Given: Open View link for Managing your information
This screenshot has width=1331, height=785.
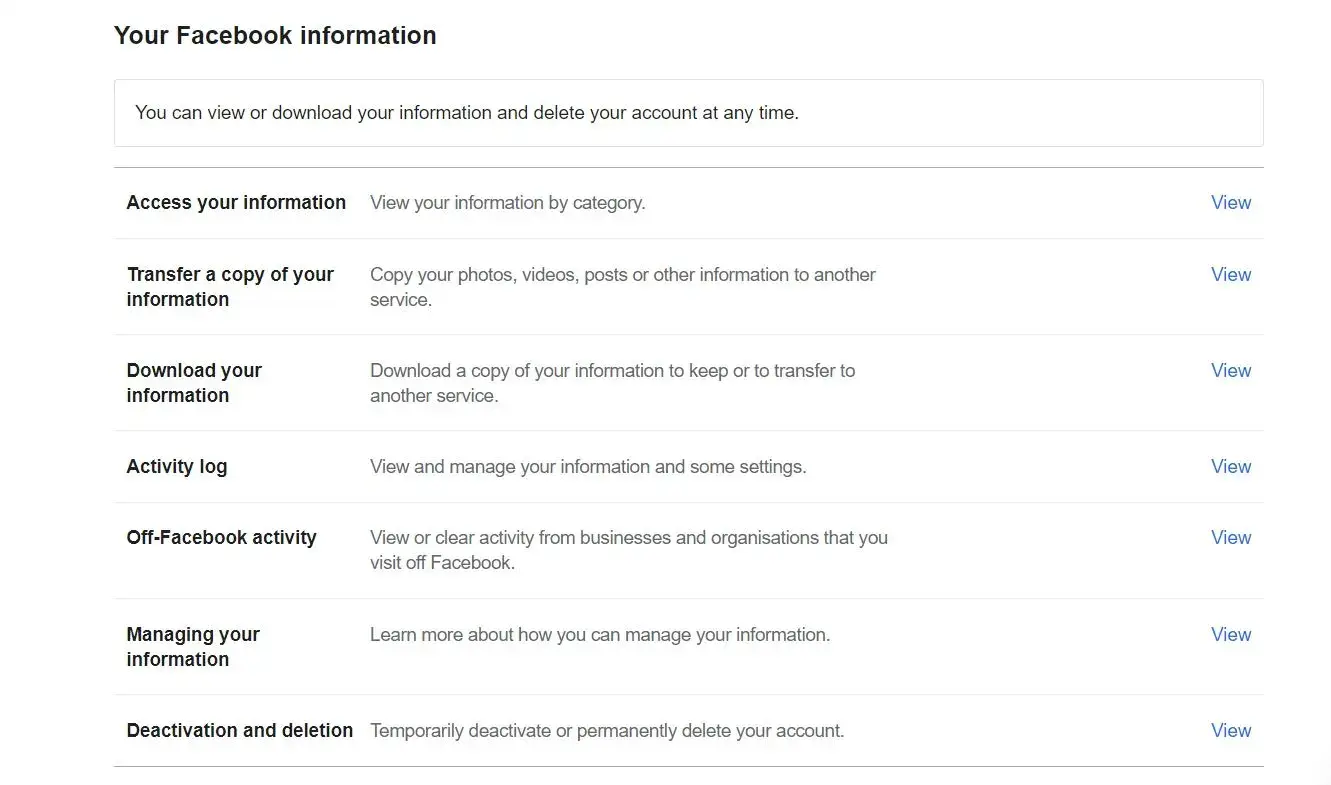Looking at the screenshot, I should [1230, 634].
